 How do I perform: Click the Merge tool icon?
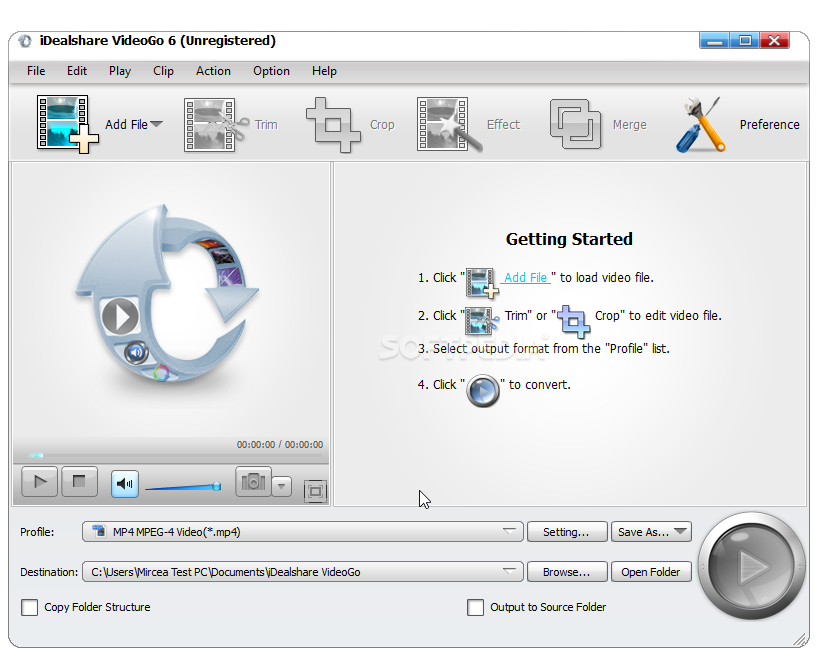pos(575,124)
